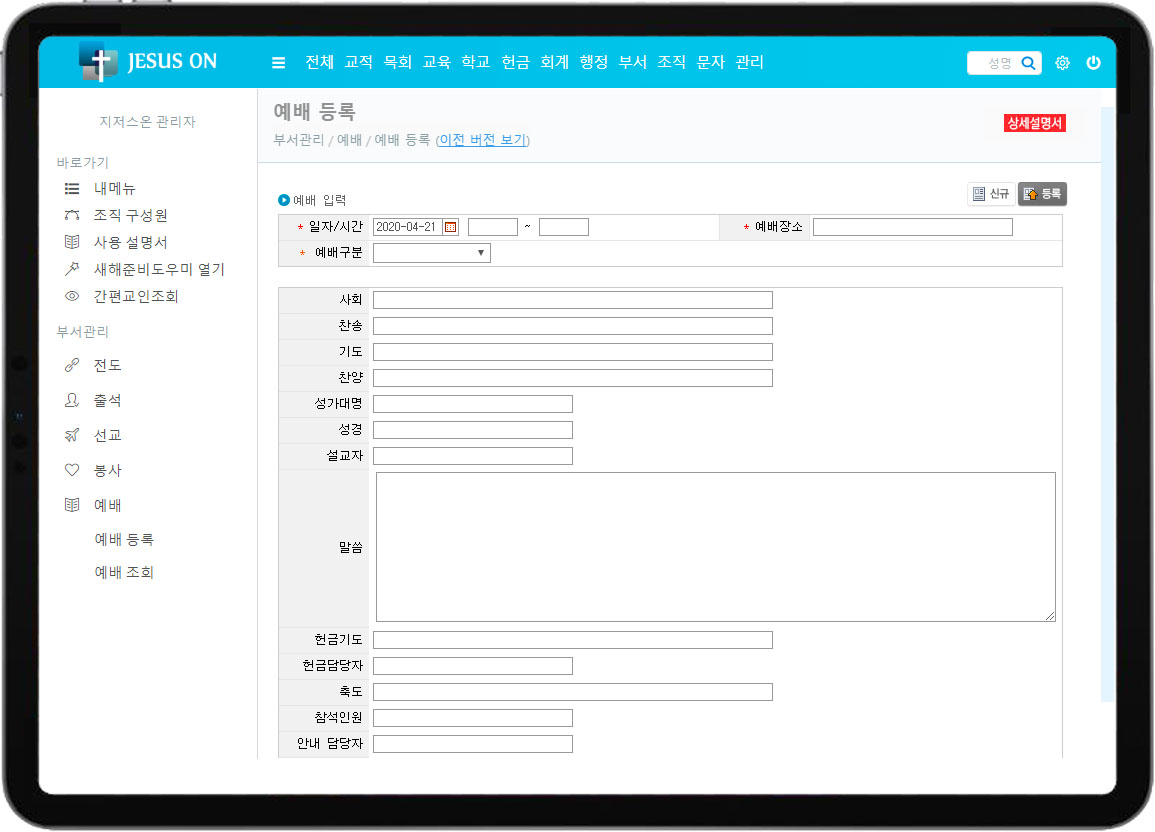1155x832 pixels.
Task: Collapse the 예배 sidebar section
Action: pos(107,506)
